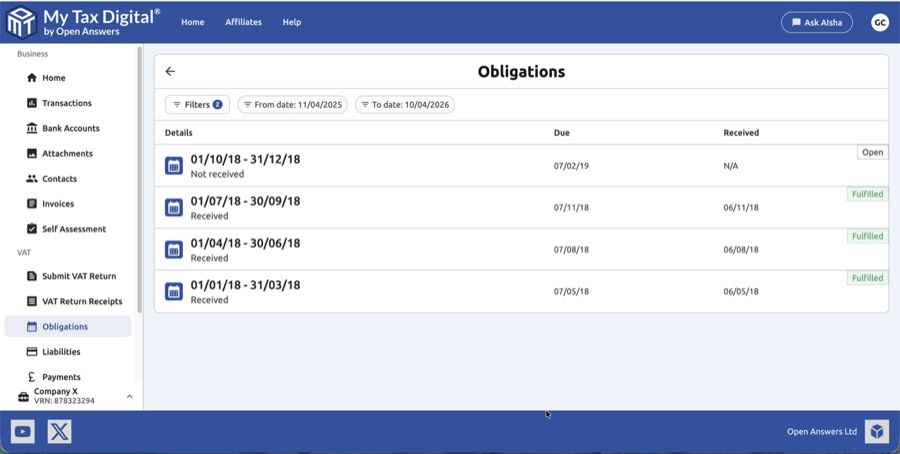Open Self Assessment in the sidebar
The width and height of the screenshot is (900, 454).
(68, 229)
